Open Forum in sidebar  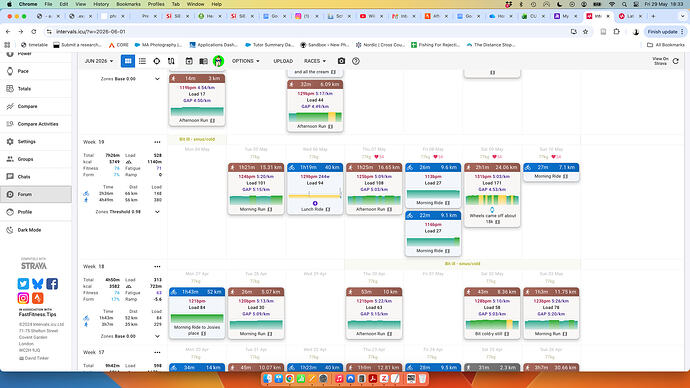coord(36,194)
